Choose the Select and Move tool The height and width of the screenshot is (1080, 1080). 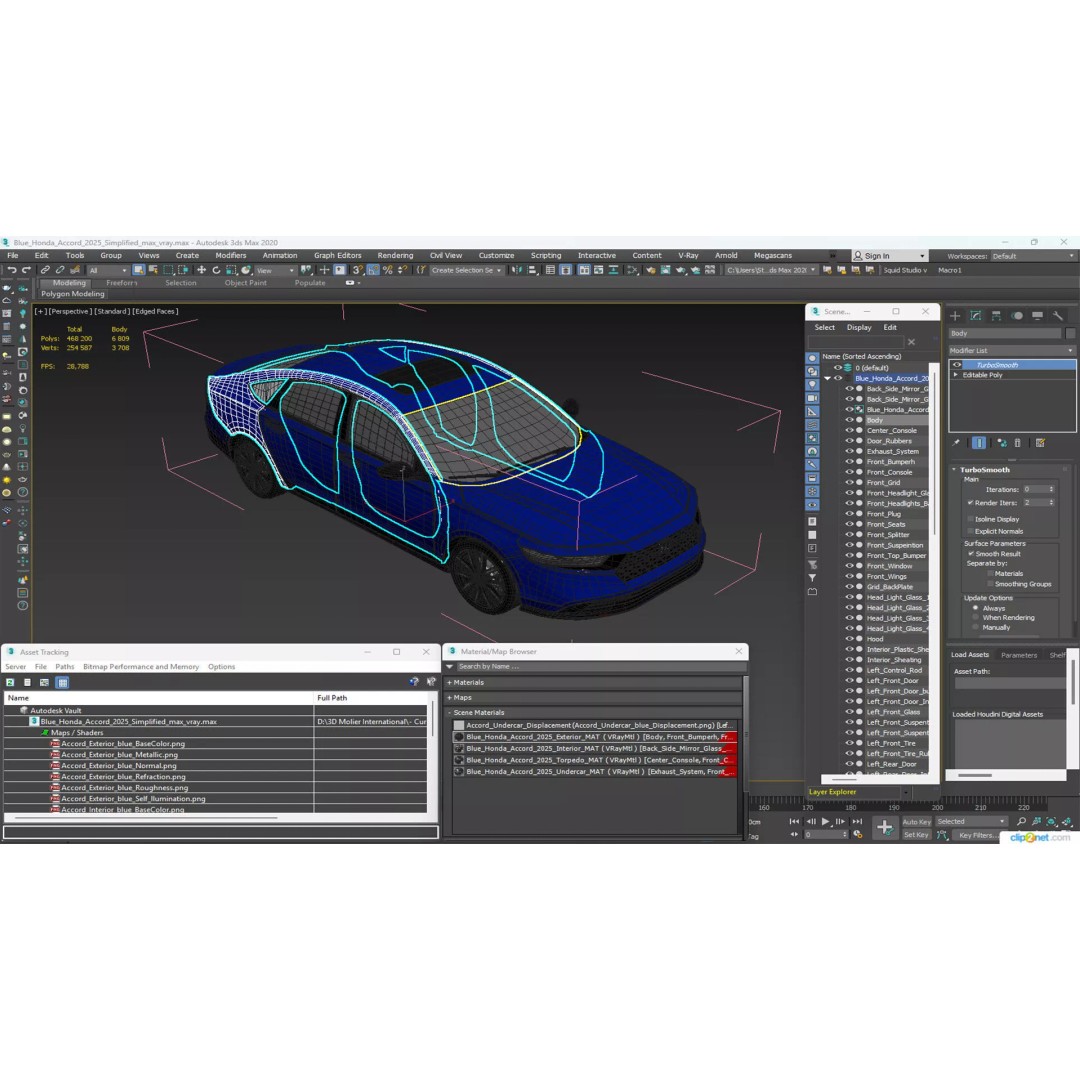[x=201, y=270]
